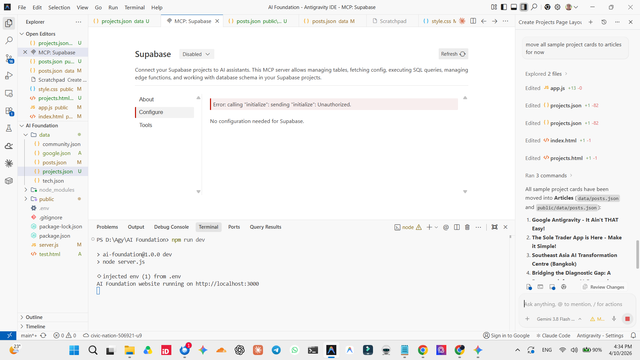
Task: Go back with the editor arrow
Action: click(484, 21)
